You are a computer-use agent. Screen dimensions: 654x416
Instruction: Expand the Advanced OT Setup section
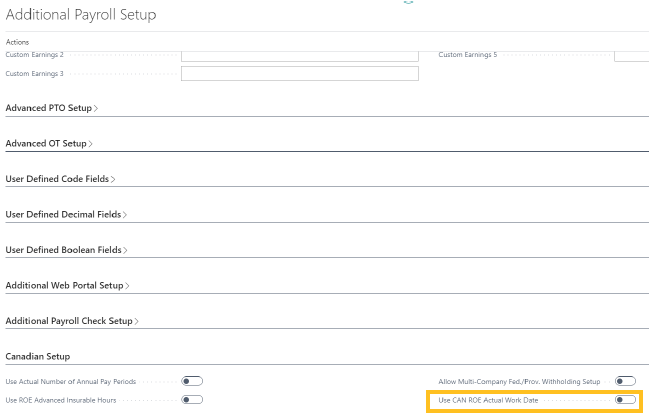48,143
